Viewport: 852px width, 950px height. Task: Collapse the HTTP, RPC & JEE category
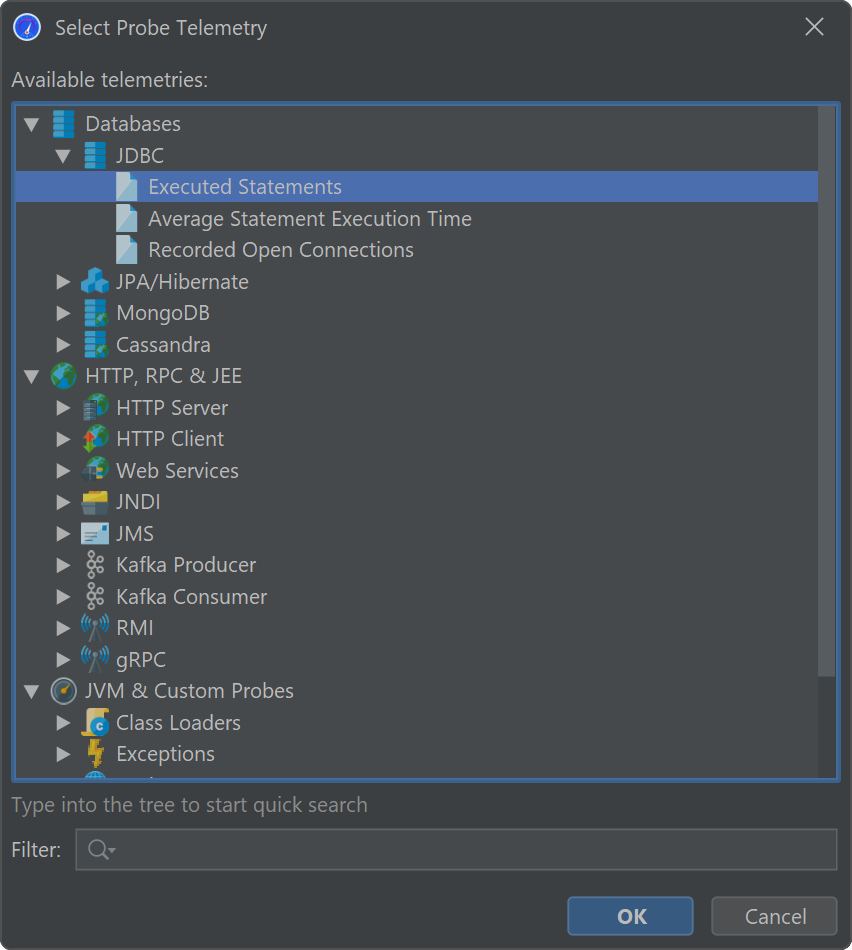[31, 376]
